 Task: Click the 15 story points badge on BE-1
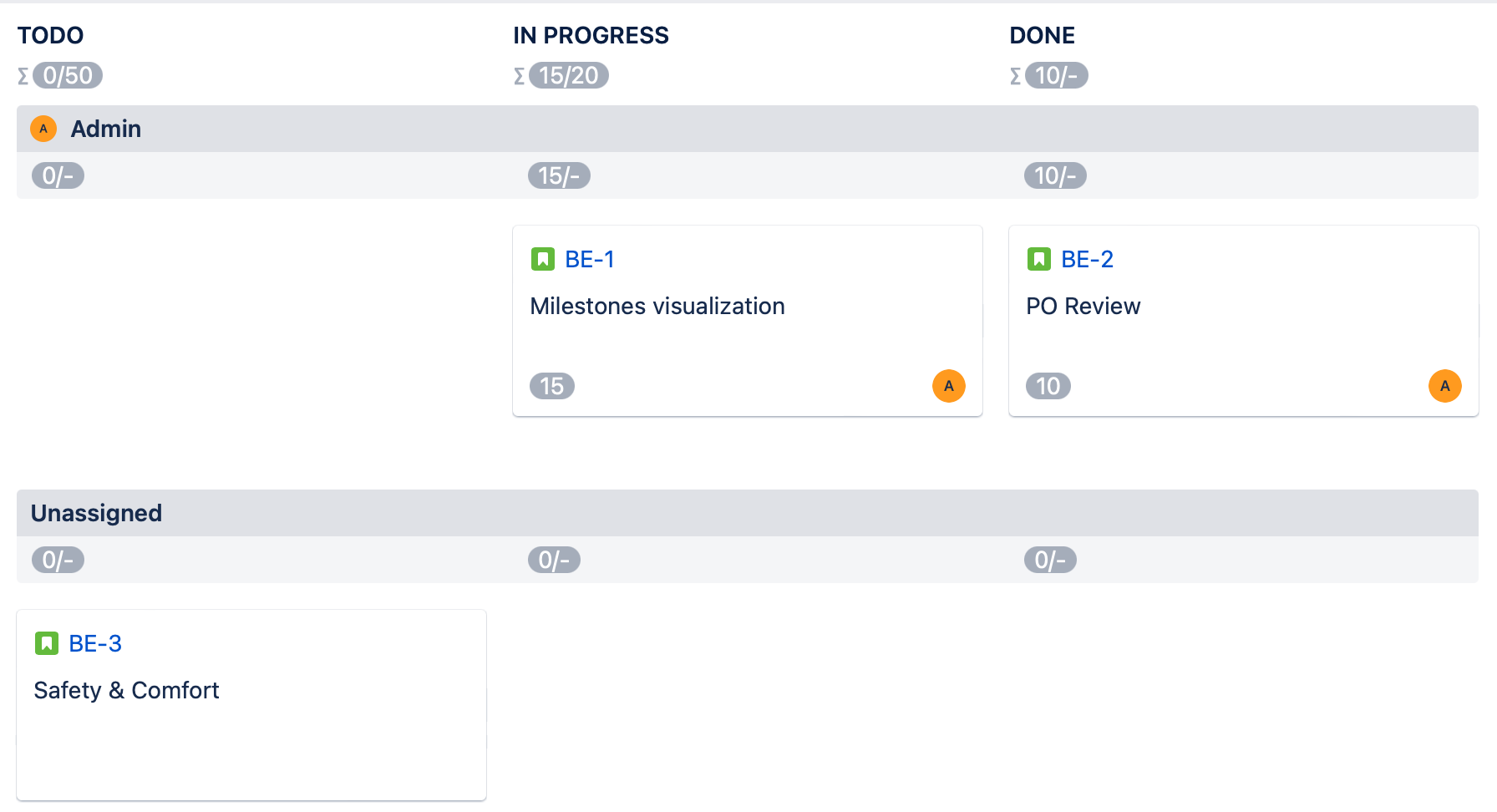[x=552, y=386]
